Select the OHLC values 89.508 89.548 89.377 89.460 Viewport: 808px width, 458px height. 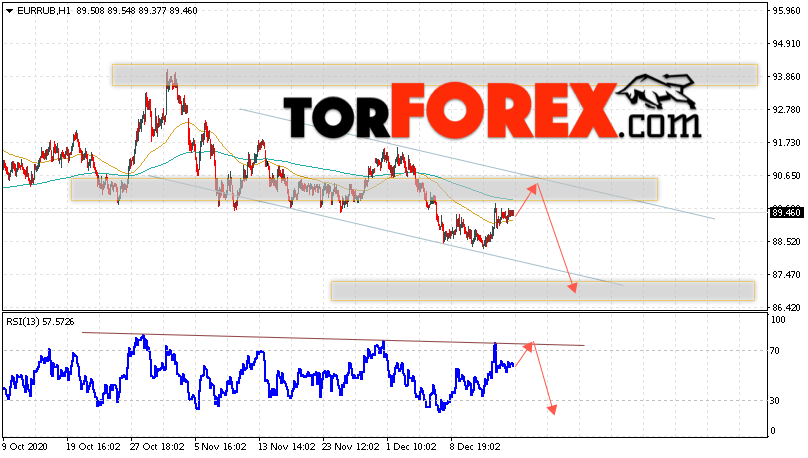137,11
